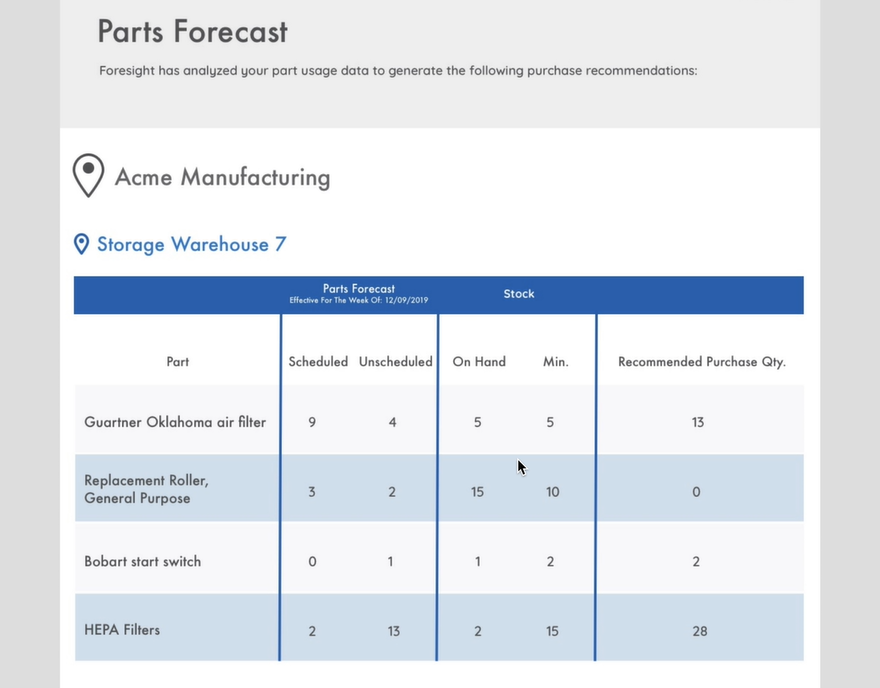
Task: Click Guartner air filter recommended quantity 13
Action: click(697, 422)
